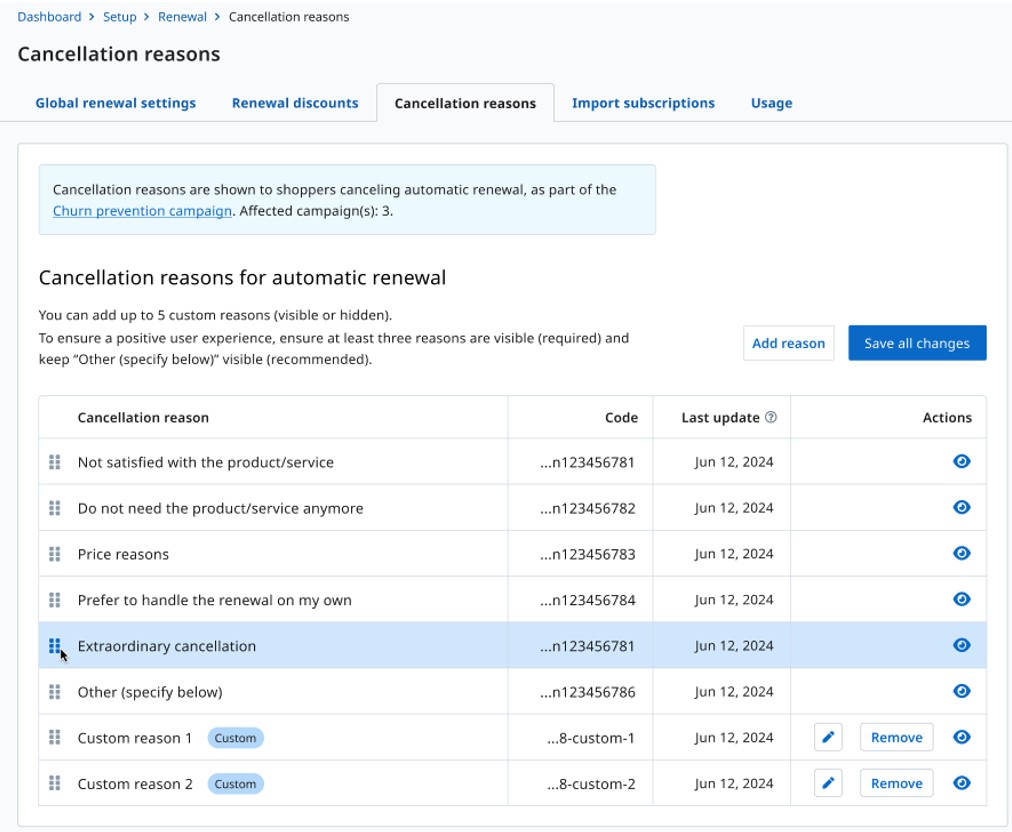Click Dashboard breadcrumb link
The height and width of the screenshot is (832, 1012).
49,17
